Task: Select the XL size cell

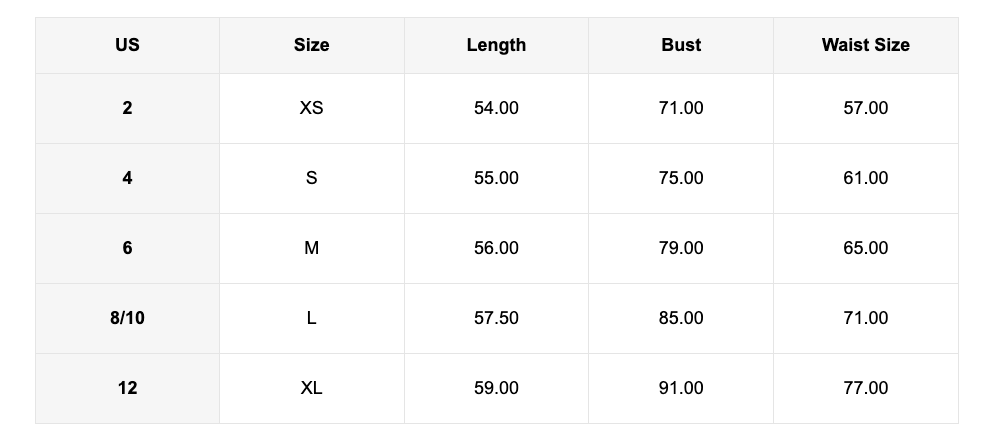Action: coord(311,388)
